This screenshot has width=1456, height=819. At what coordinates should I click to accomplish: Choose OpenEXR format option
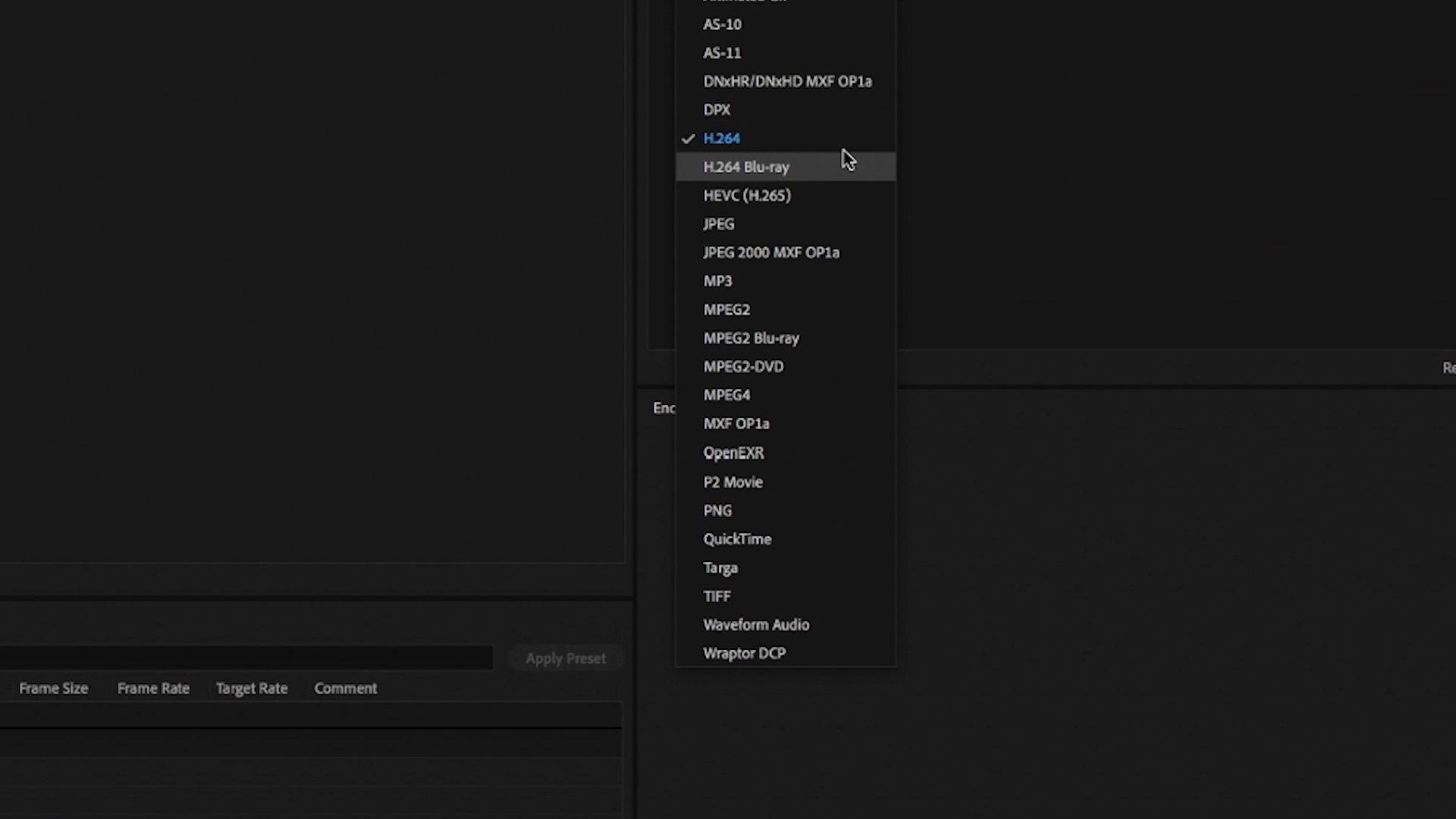tap(786, 453)
